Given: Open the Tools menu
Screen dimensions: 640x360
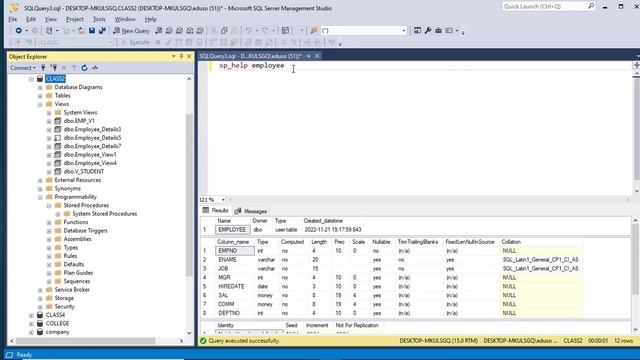Looking at the screenshot, I should tap(99, 19).
